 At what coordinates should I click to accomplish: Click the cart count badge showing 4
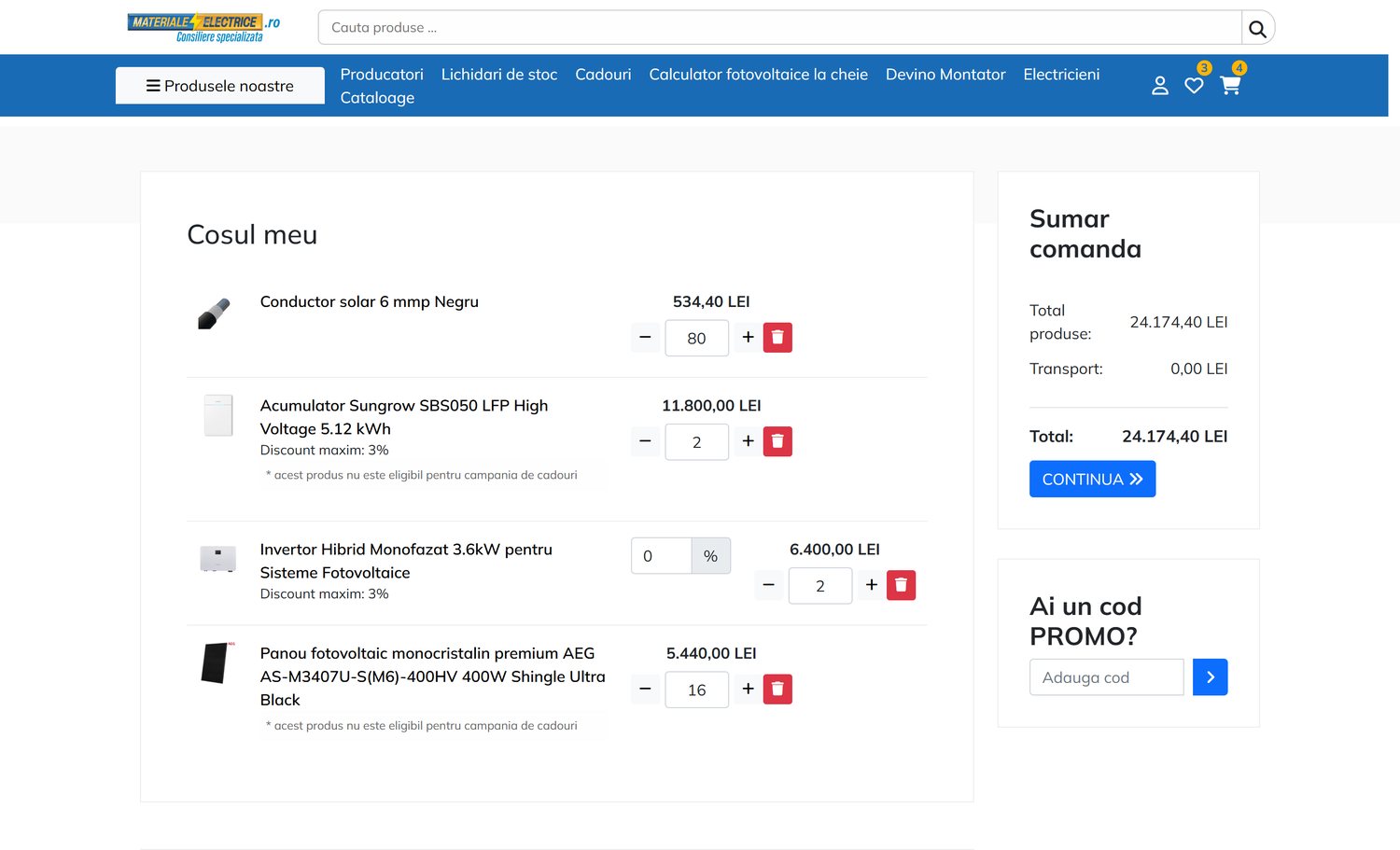1239,67
